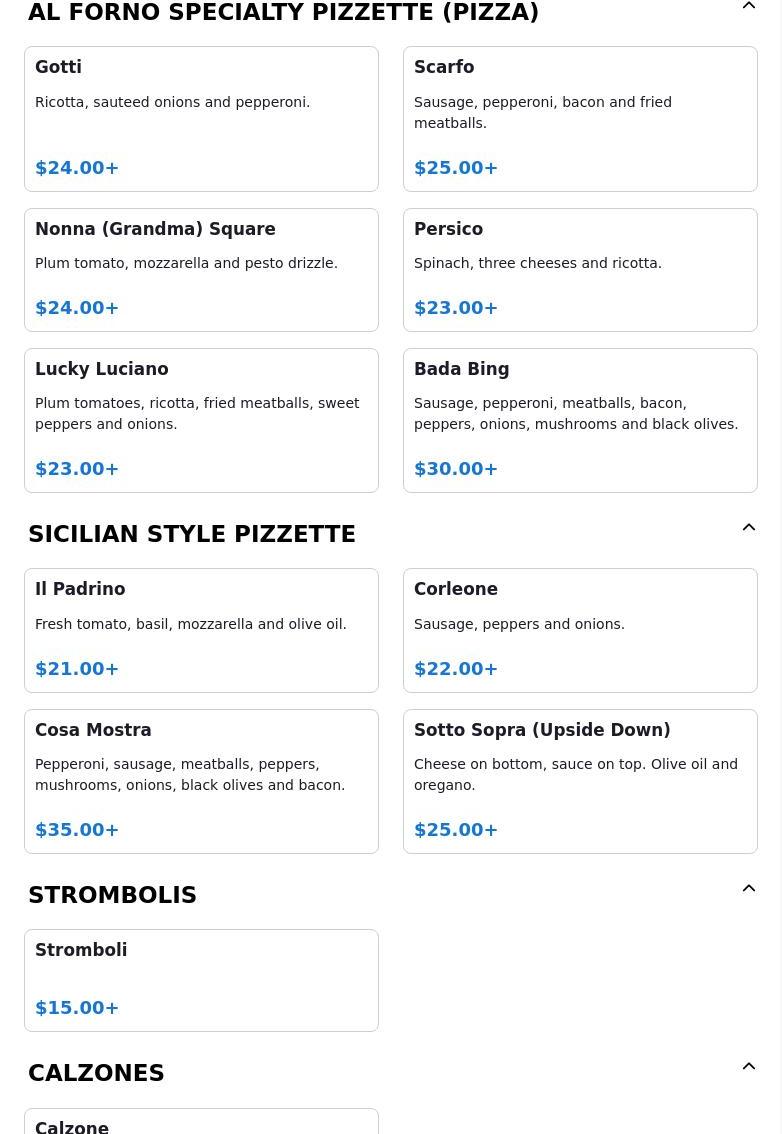782x1134 pixels.
Task: Choose the Cosa Mostra pizza
Action: [201, 781]
